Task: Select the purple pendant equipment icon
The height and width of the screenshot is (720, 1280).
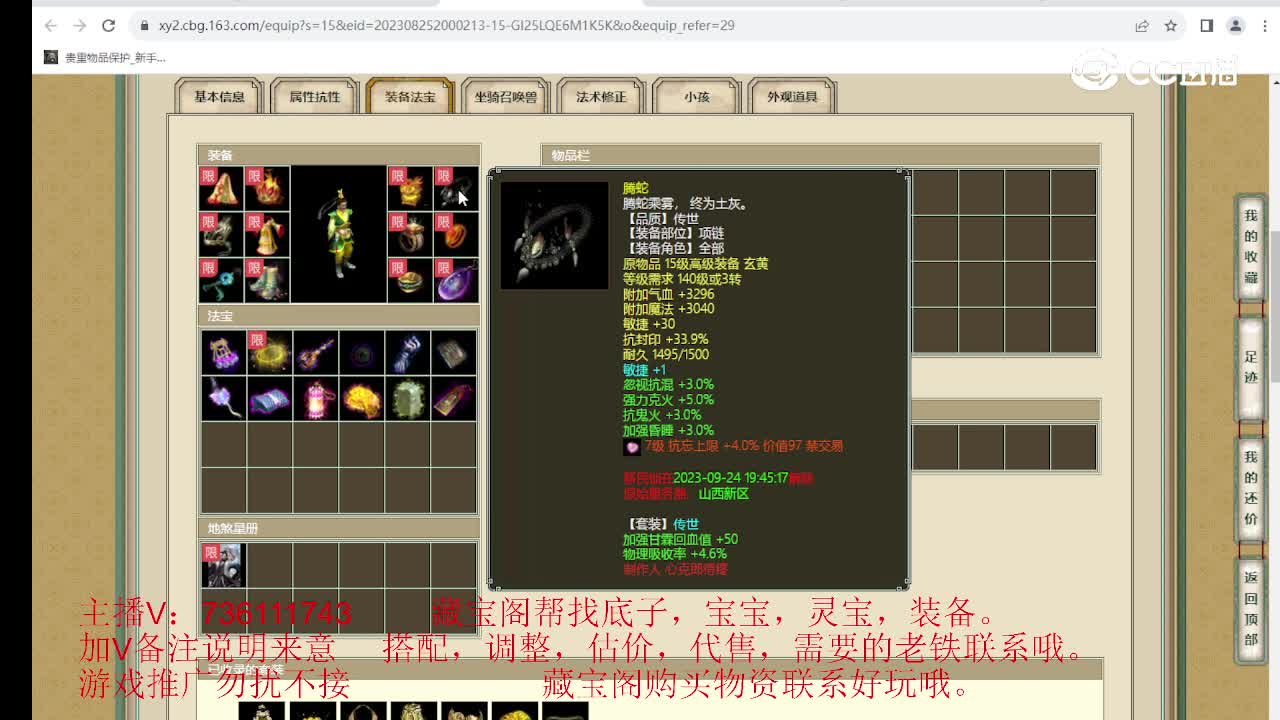Action: coord(456,280)
